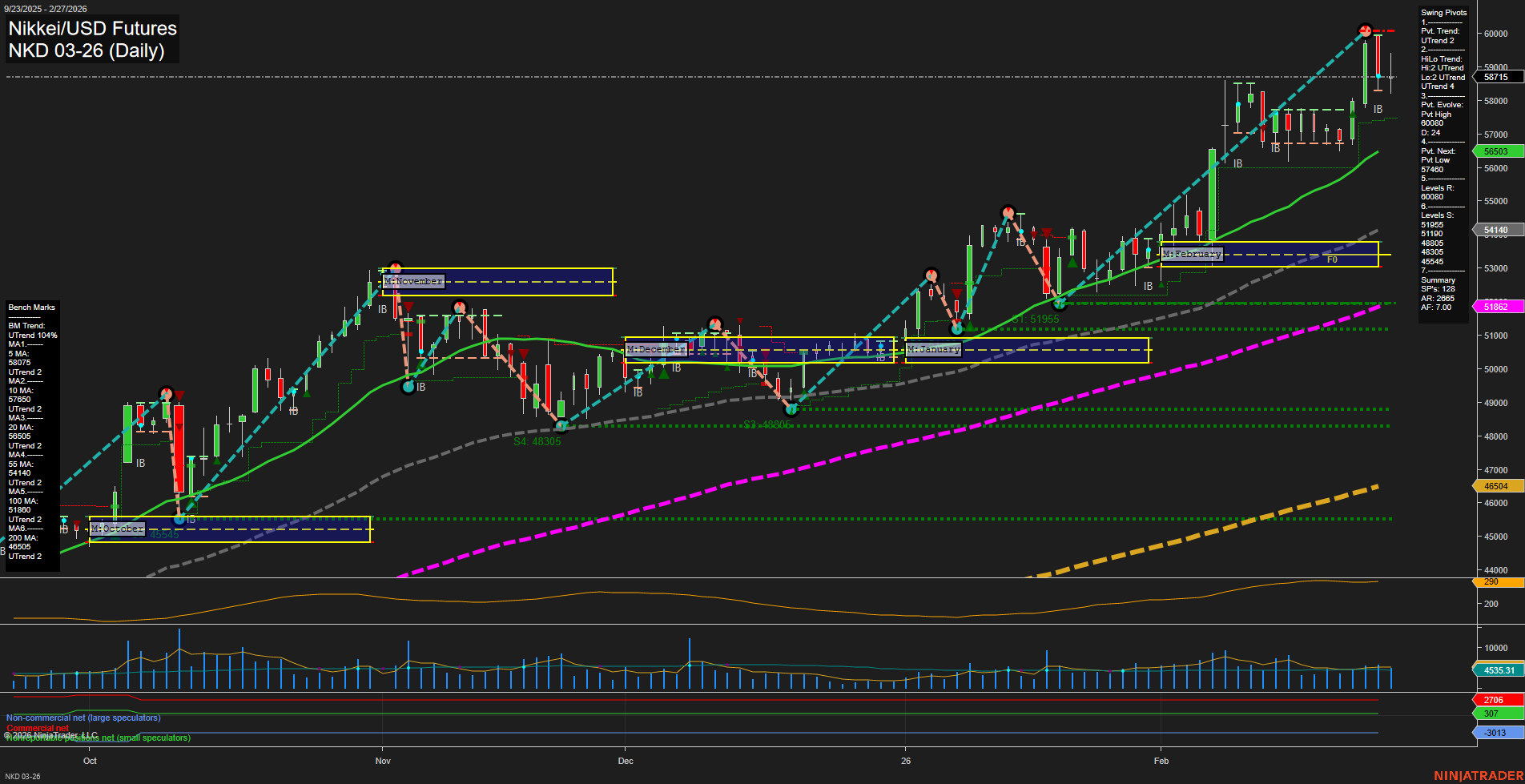
Task: Click the S1: 51955 support level text
Action: tap(1036, 318)
